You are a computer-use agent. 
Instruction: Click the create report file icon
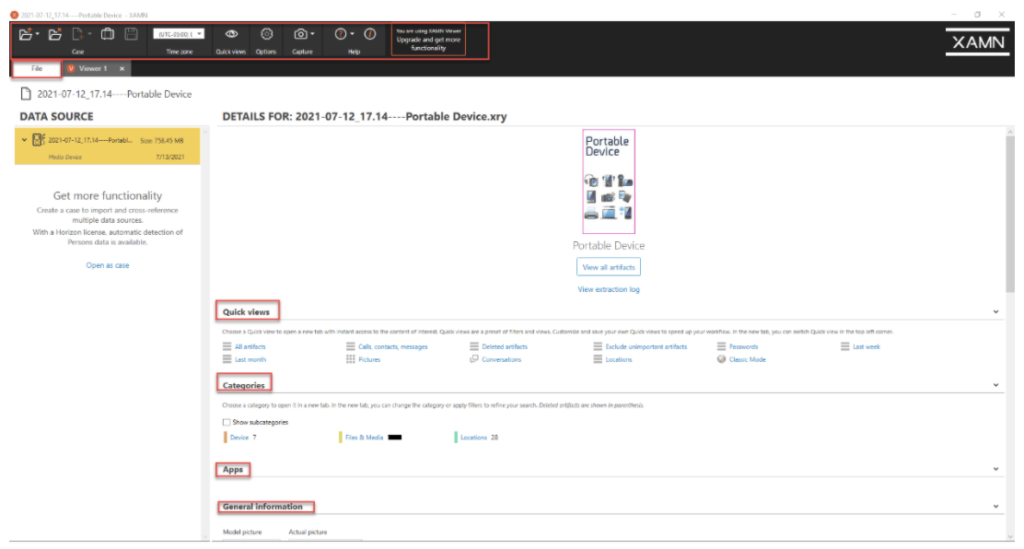click(78, 34)
